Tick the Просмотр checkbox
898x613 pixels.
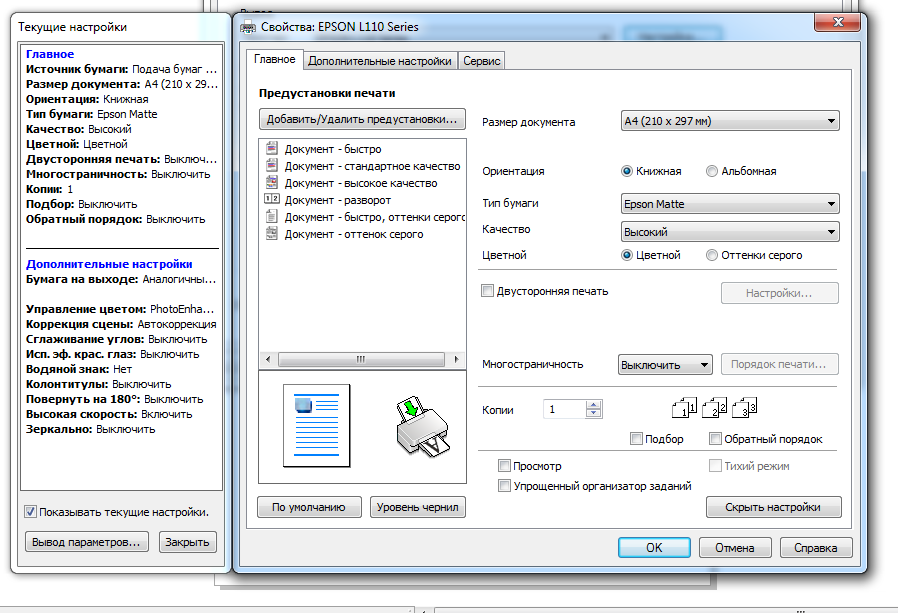(505, 466)
